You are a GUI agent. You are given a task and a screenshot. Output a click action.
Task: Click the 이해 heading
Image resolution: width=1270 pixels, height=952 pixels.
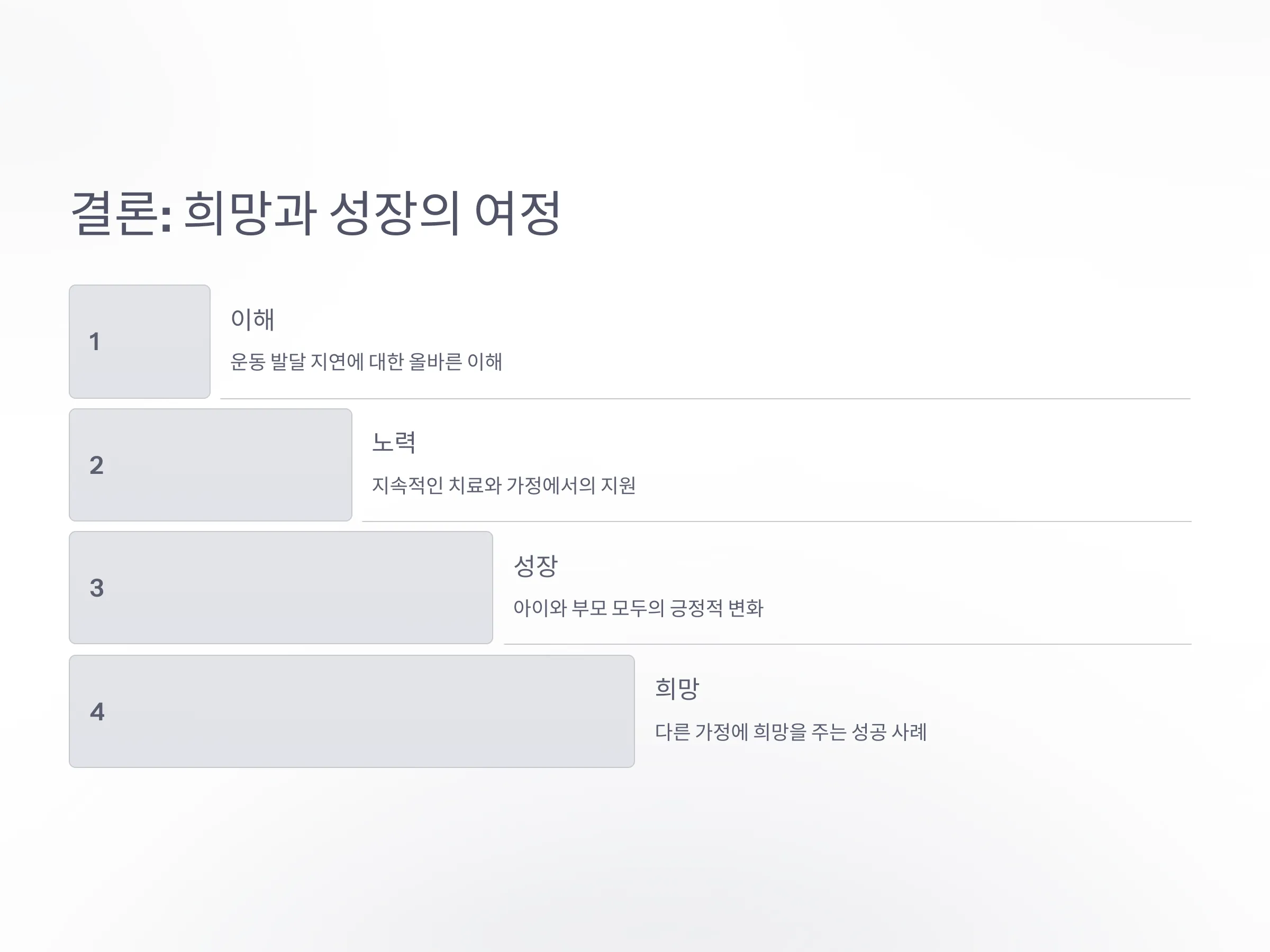[252, 319]
